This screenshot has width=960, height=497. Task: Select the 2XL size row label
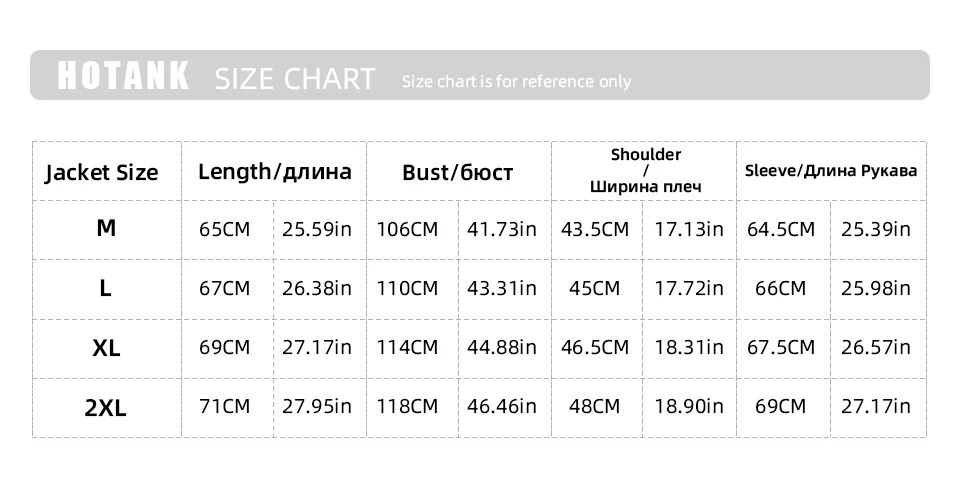(106, 407)
